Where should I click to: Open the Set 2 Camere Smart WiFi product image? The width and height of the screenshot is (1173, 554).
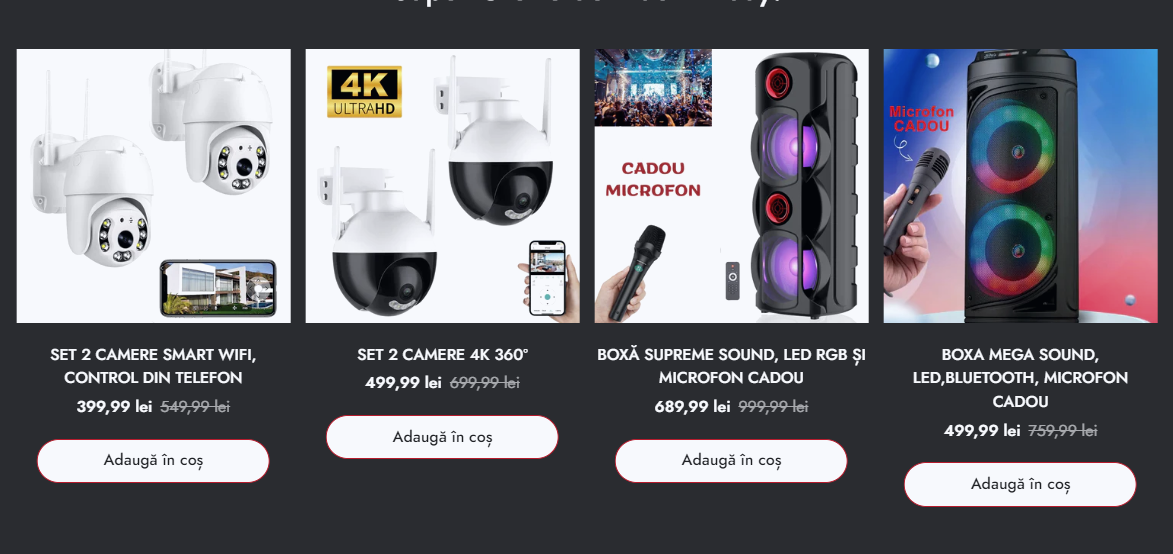pyautogui.click(x=153, y=186)
